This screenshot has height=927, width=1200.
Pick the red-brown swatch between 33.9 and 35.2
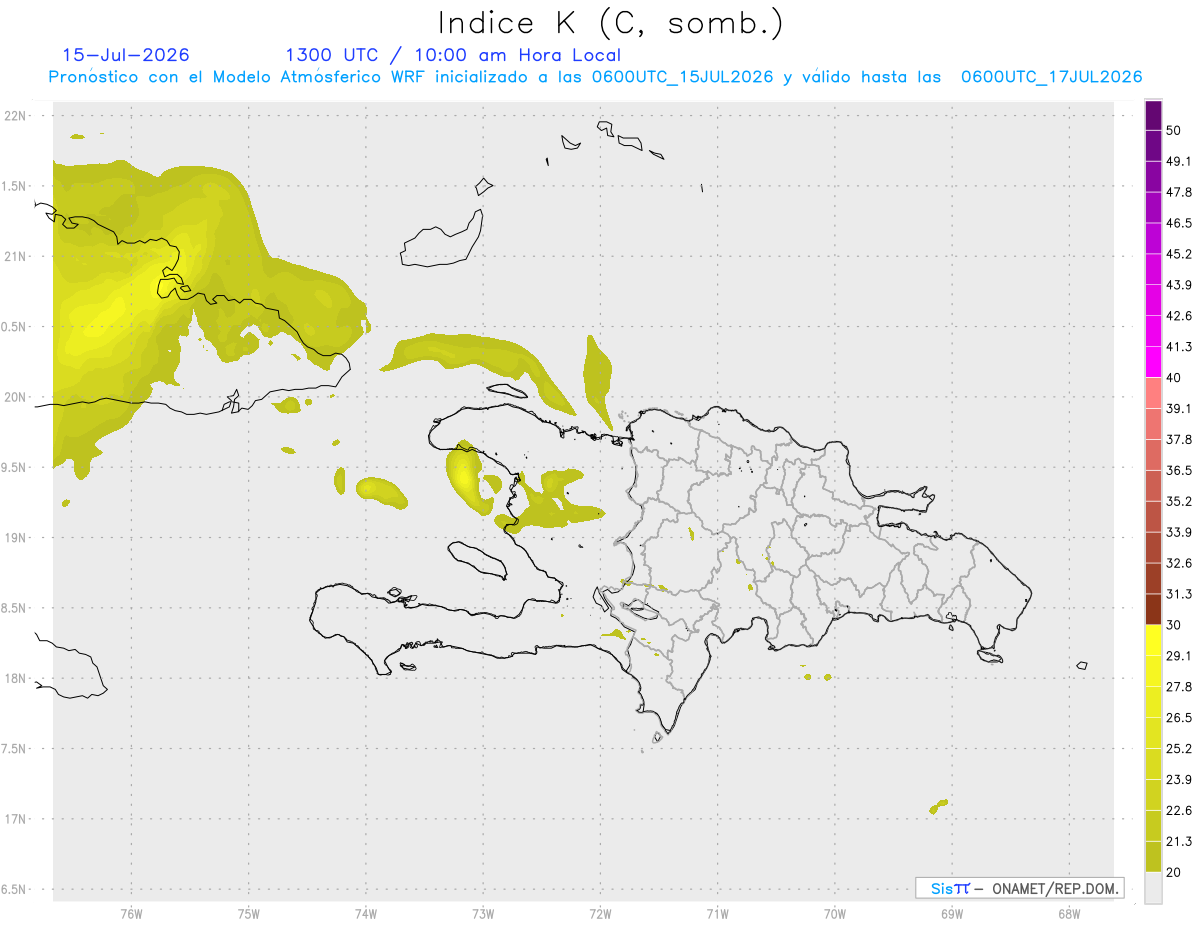[x=1153, y=516]
